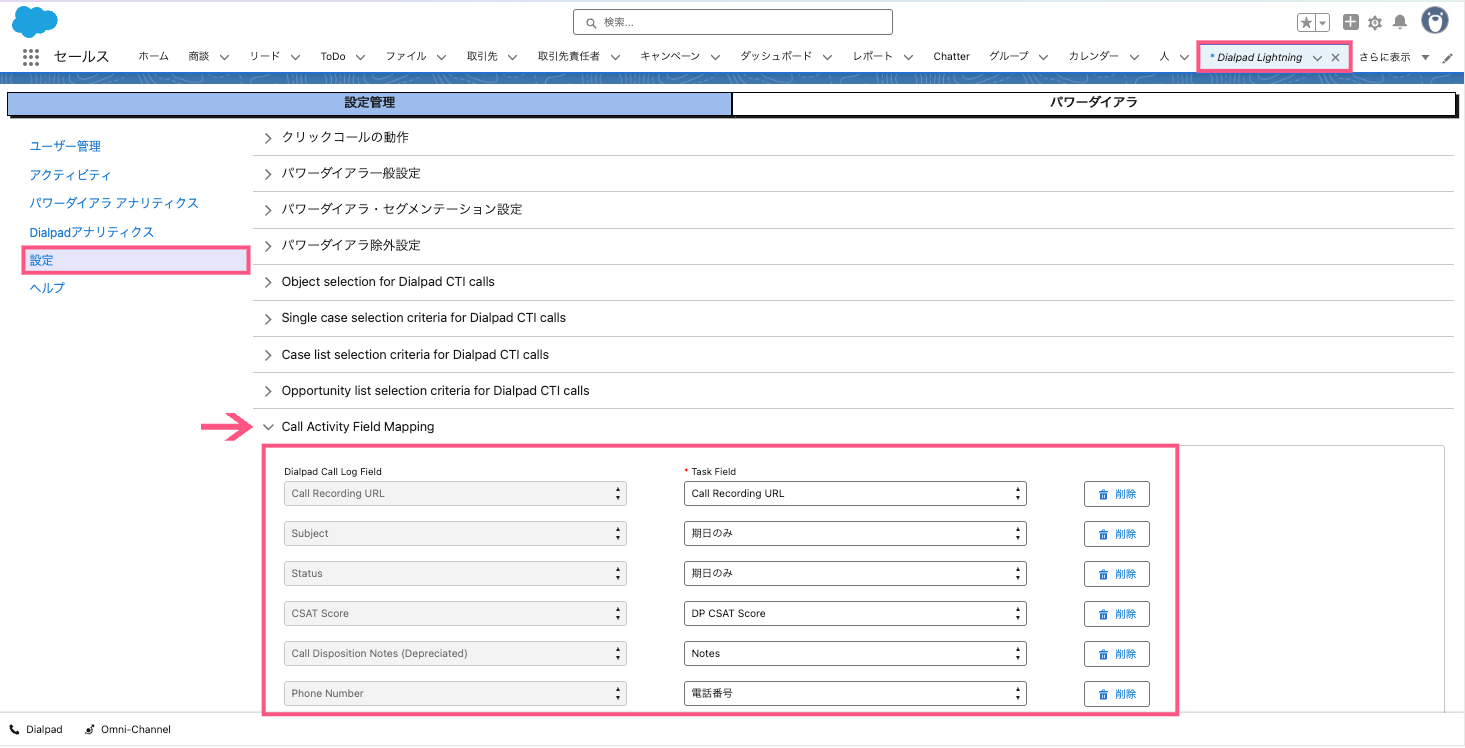This screenshot has width=1465, height=748.
Task: Open the favorites list dropdown arrow
Action: 1323,22
